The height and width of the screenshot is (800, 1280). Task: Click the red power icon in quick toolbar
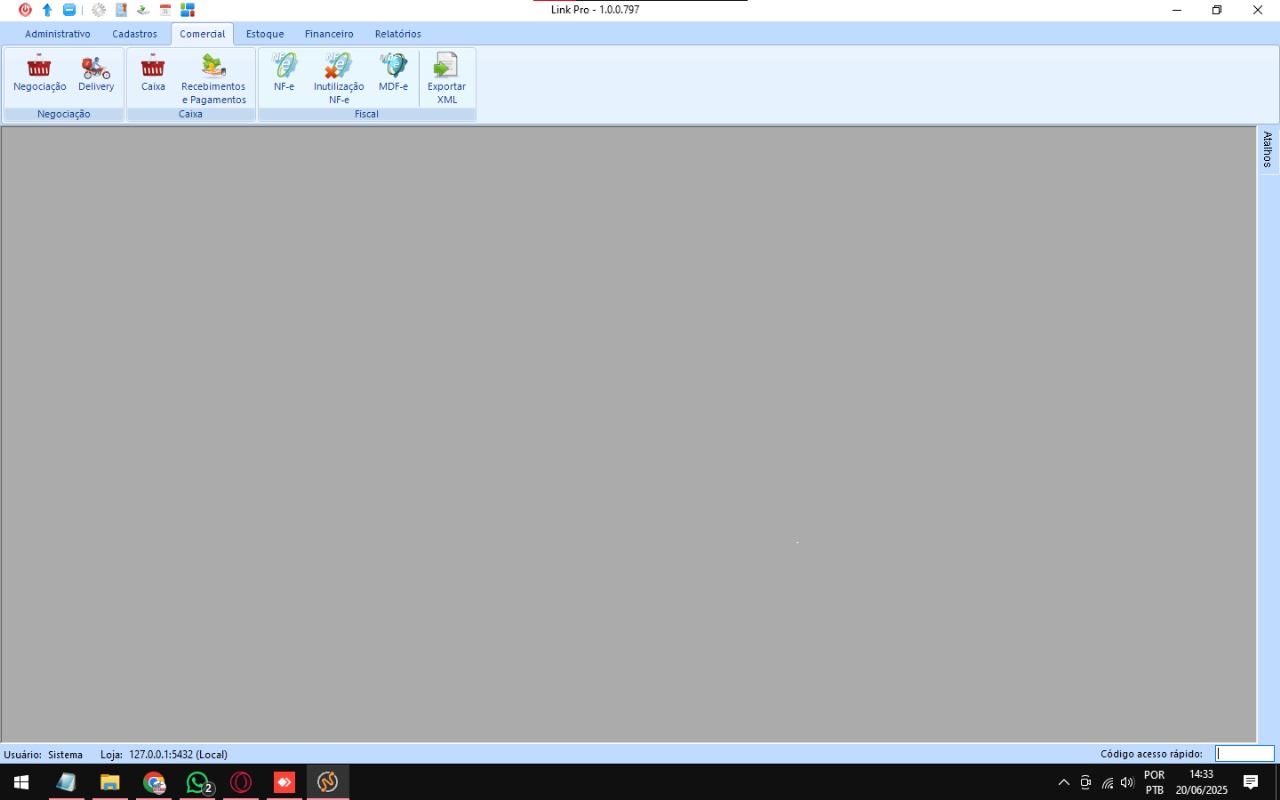point(25,10)
